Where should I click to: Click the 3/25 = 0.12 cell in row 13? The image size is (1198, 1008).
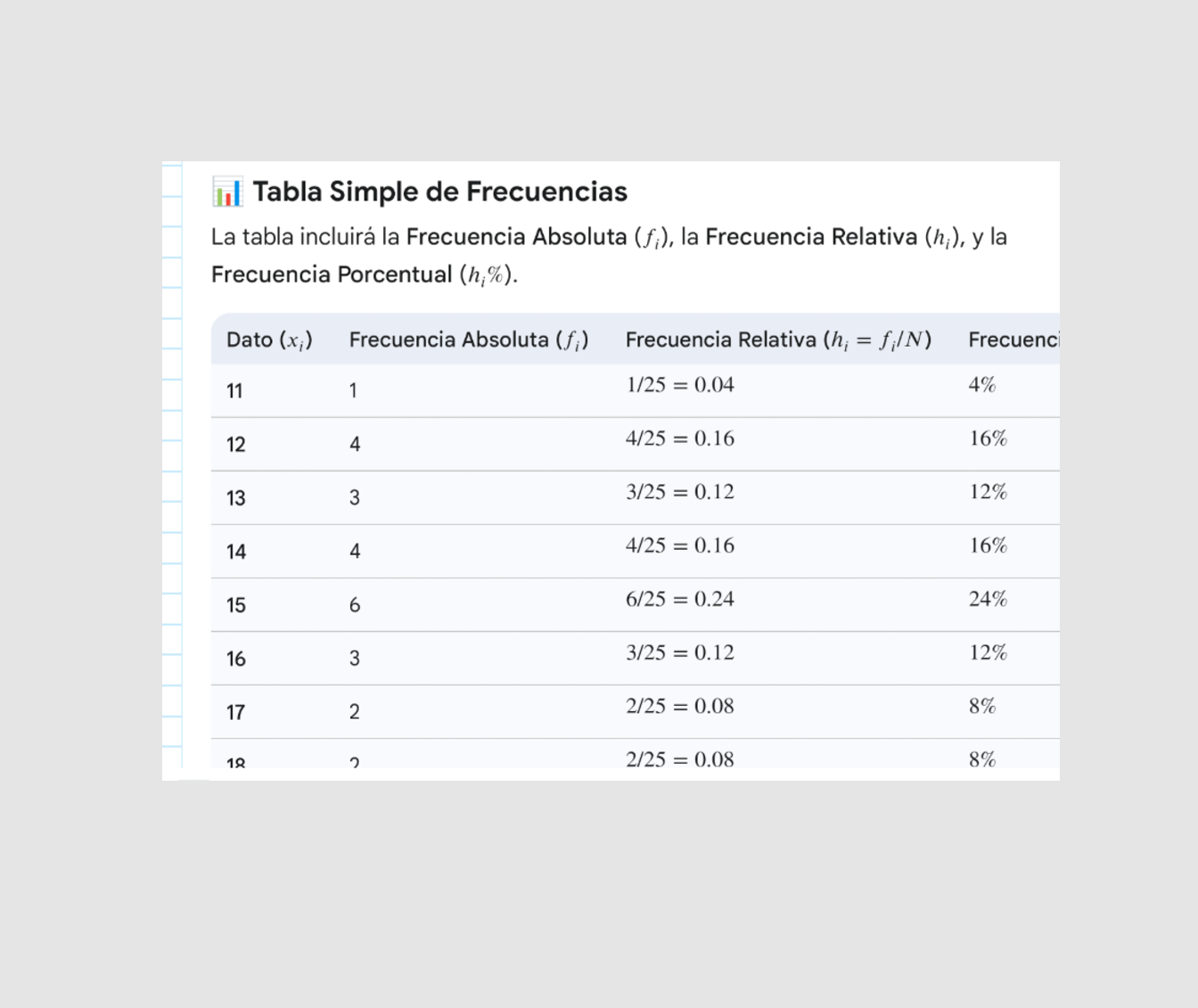(679, 492)
